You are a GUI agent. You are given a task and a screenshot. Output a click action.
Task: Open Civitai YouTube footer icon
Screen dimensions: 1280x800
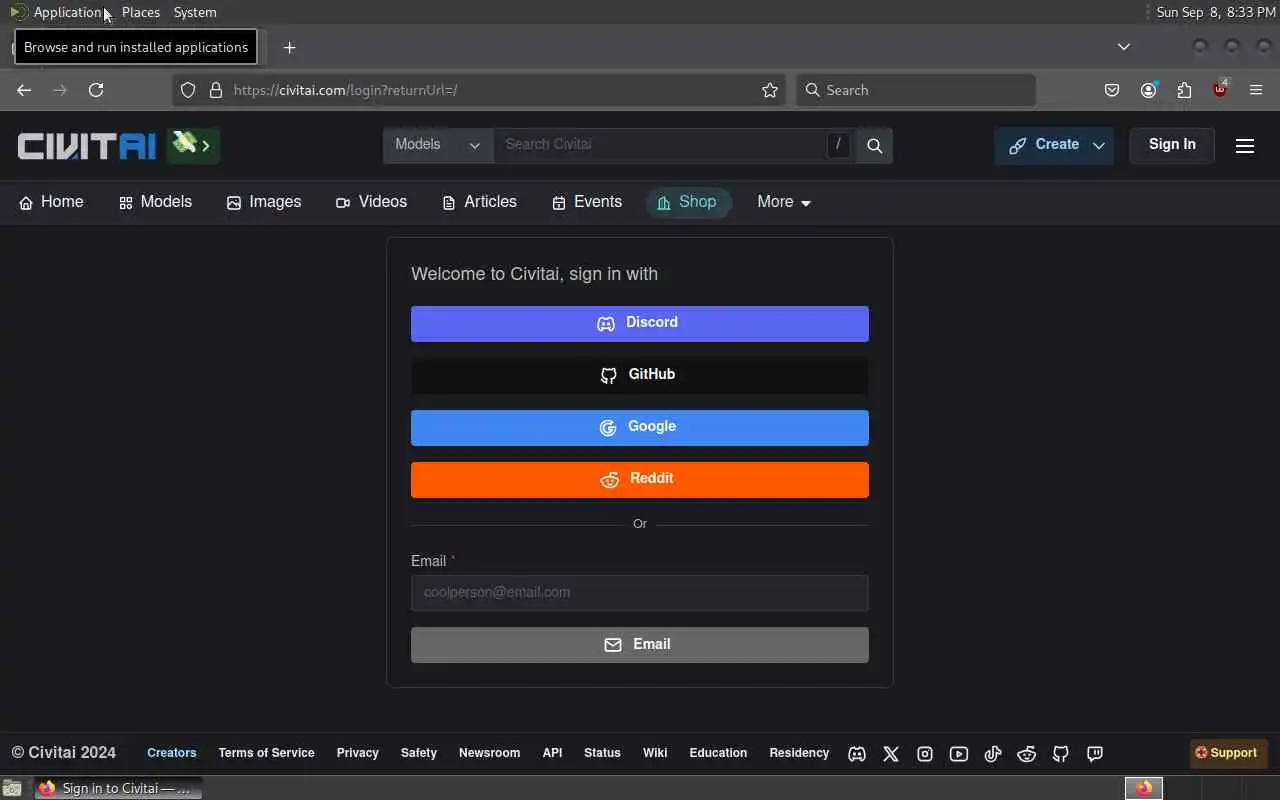click(959, 754)
